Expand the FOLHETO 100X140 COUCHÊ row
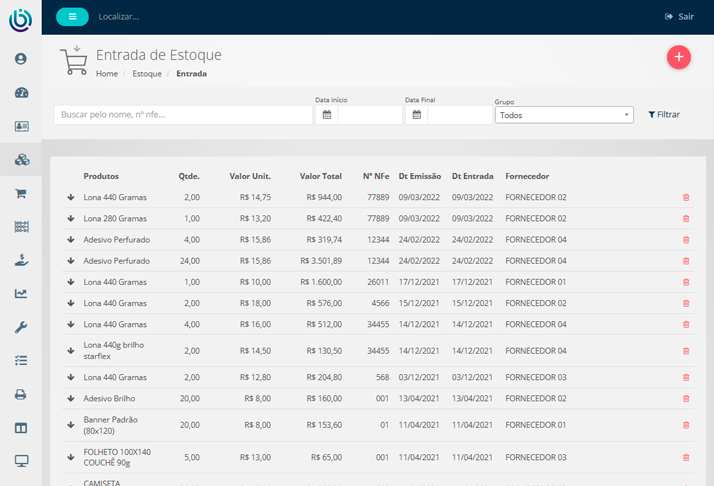714x486 pixels. click(71, 457)
